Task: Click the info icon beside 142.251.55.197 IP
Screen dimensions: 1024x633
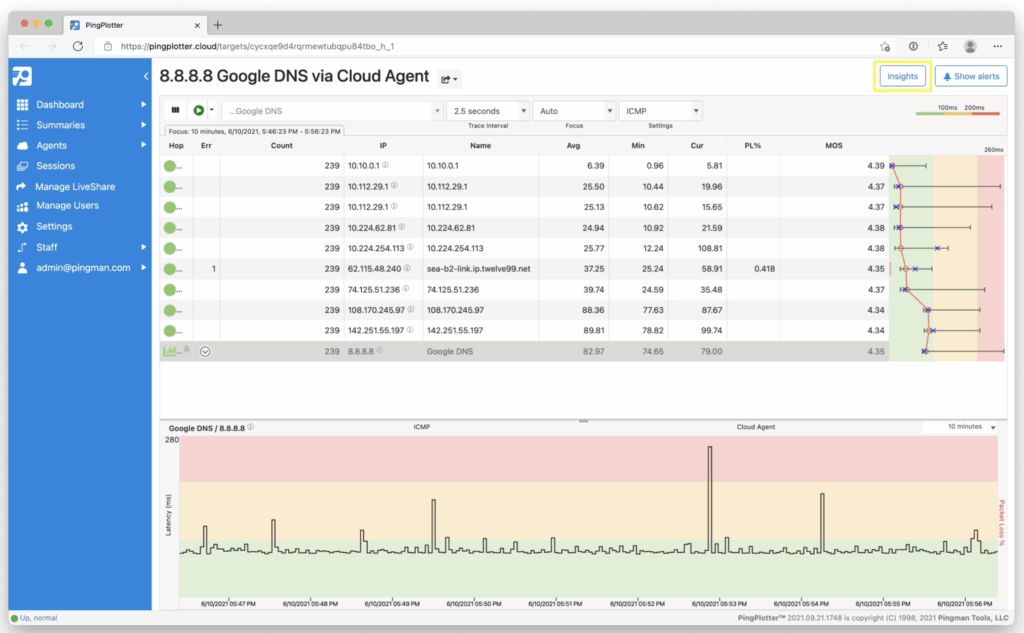Action: [409, 330]
